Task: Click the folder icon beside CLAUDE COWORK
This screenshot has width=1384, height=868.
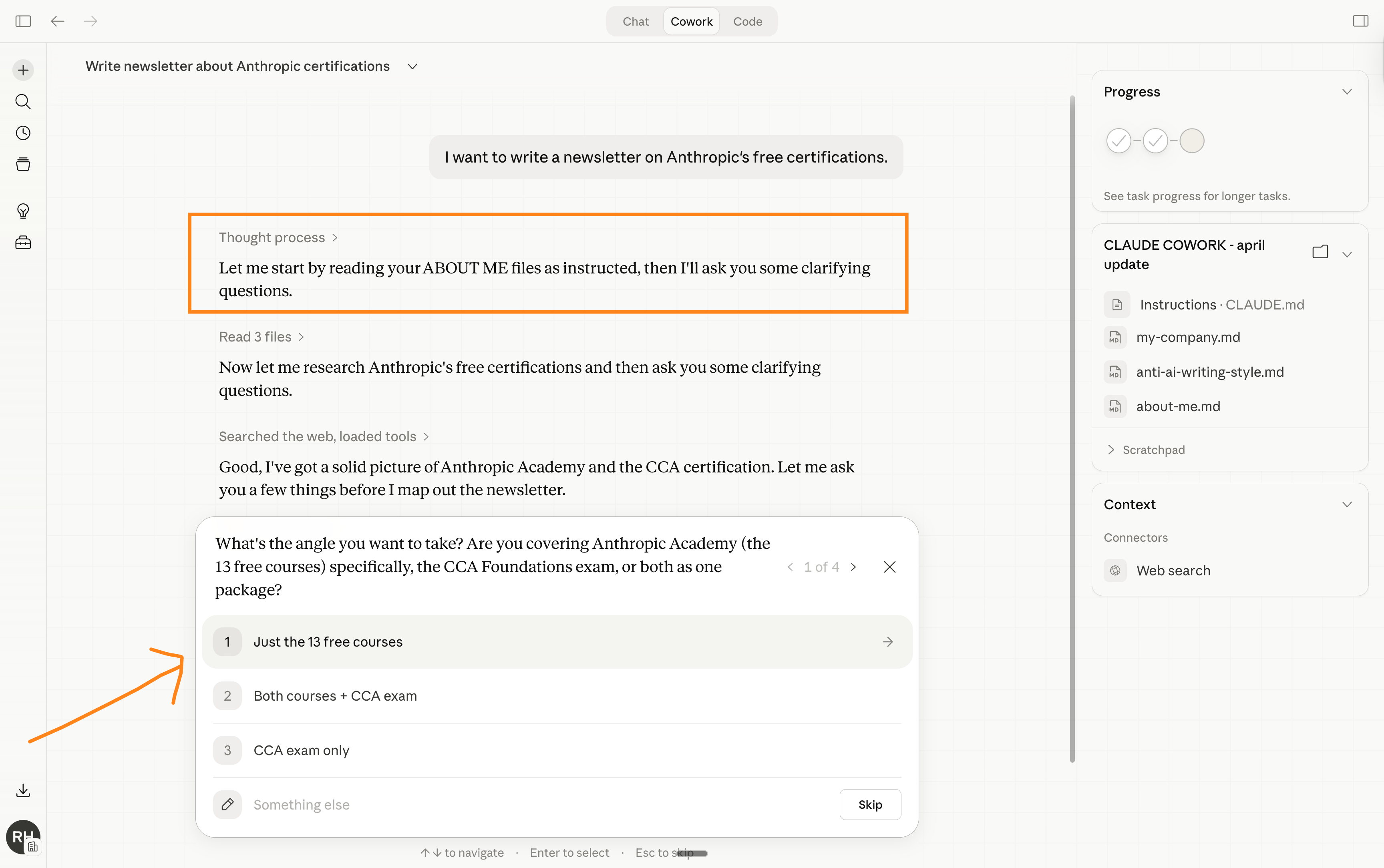Action: tap(1320, 252)
